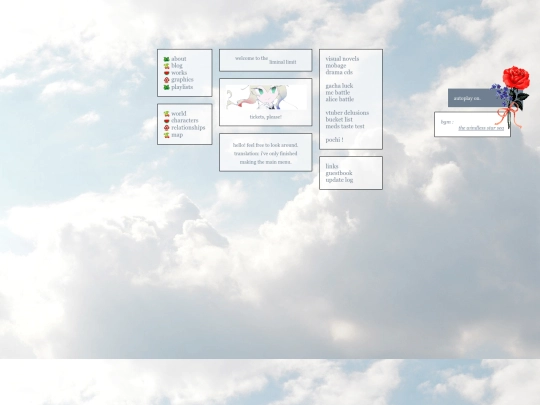Click the pixel icon beside 'about'
The width and height of the screenshot is (540, 405).
(x=166, y=59)
